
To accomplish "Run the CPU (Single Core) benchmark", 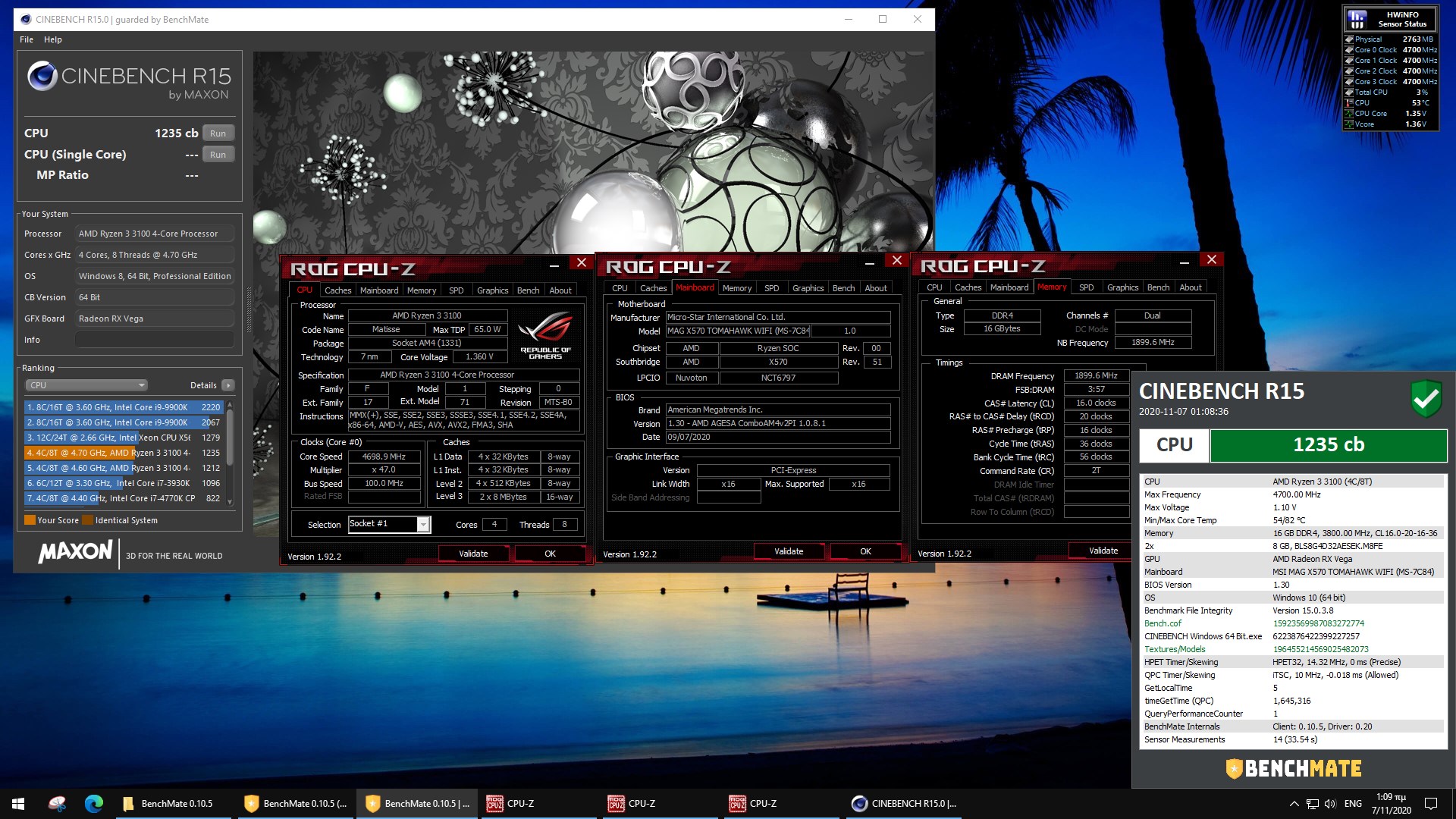I will pyautogui.click(x=218, y=155).
